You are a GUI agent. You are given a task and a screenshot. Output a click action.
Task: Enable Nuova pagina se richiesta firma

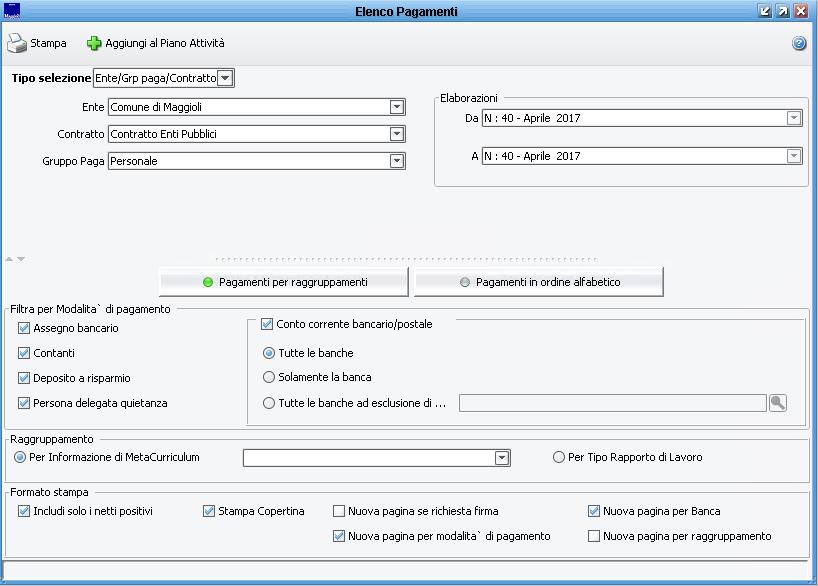point(339,511)
